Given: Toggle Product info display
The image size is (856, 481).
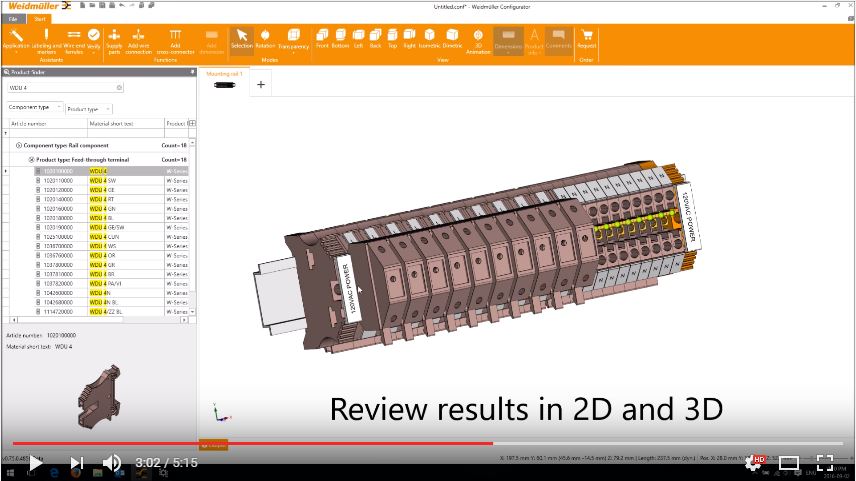Looking at the screenshot, I should (534, 41).
